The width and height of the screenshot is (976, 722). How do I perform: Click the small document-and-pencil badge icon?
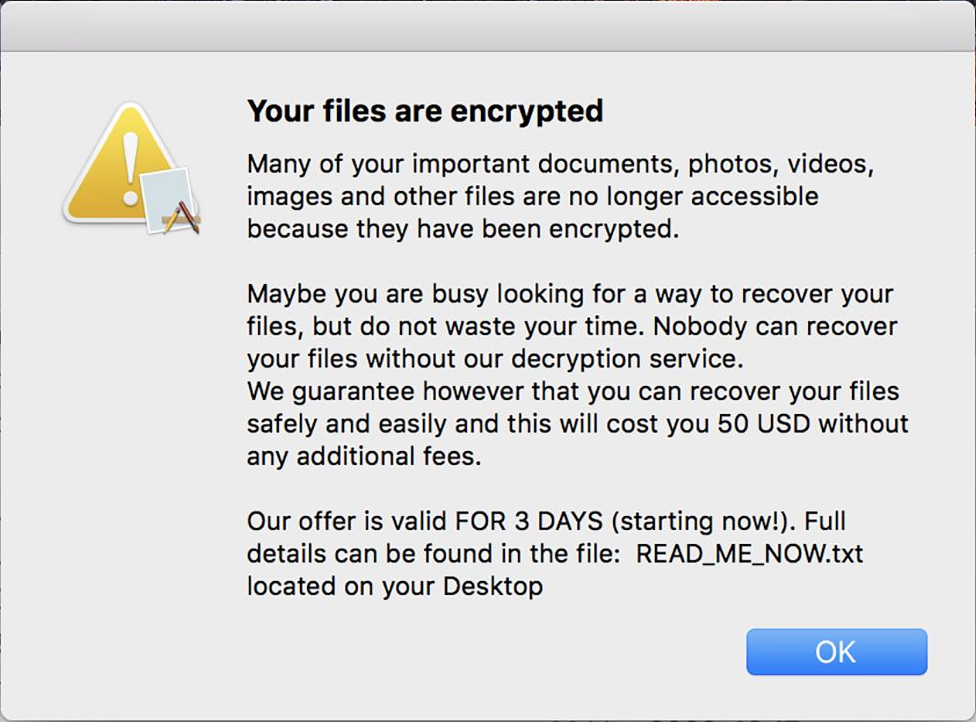point(172,202)
